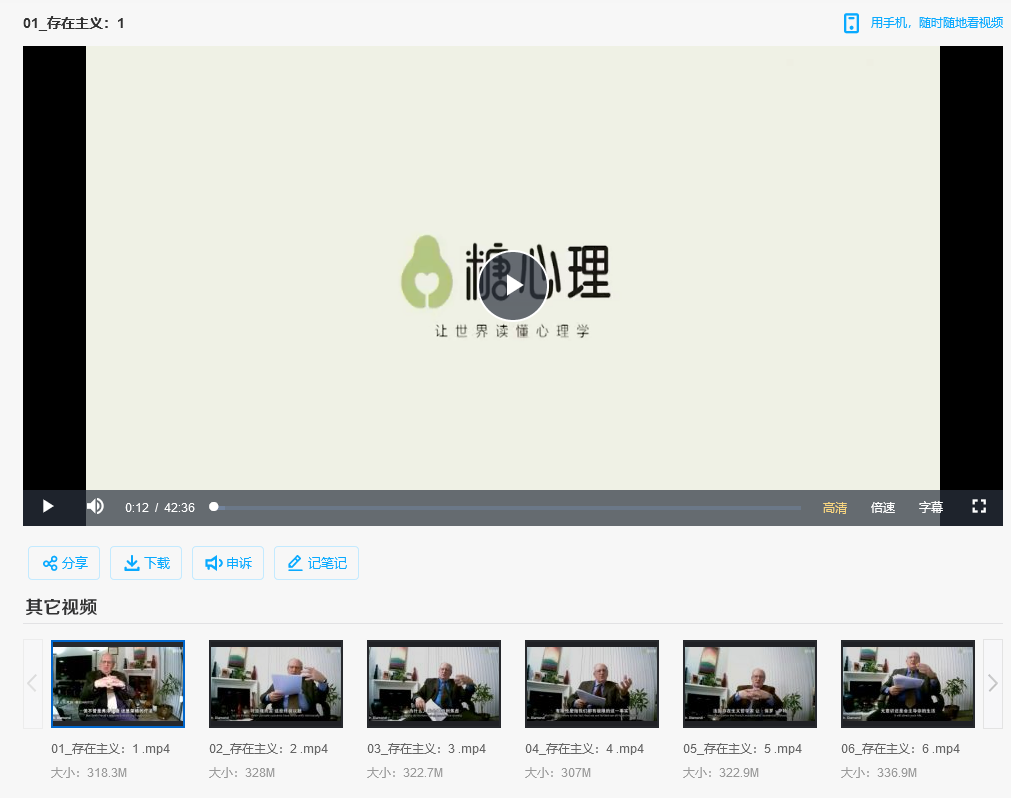Enter fullscreen mode on the video player
This screenshot has width=1011, height=798.
[978, 507]
